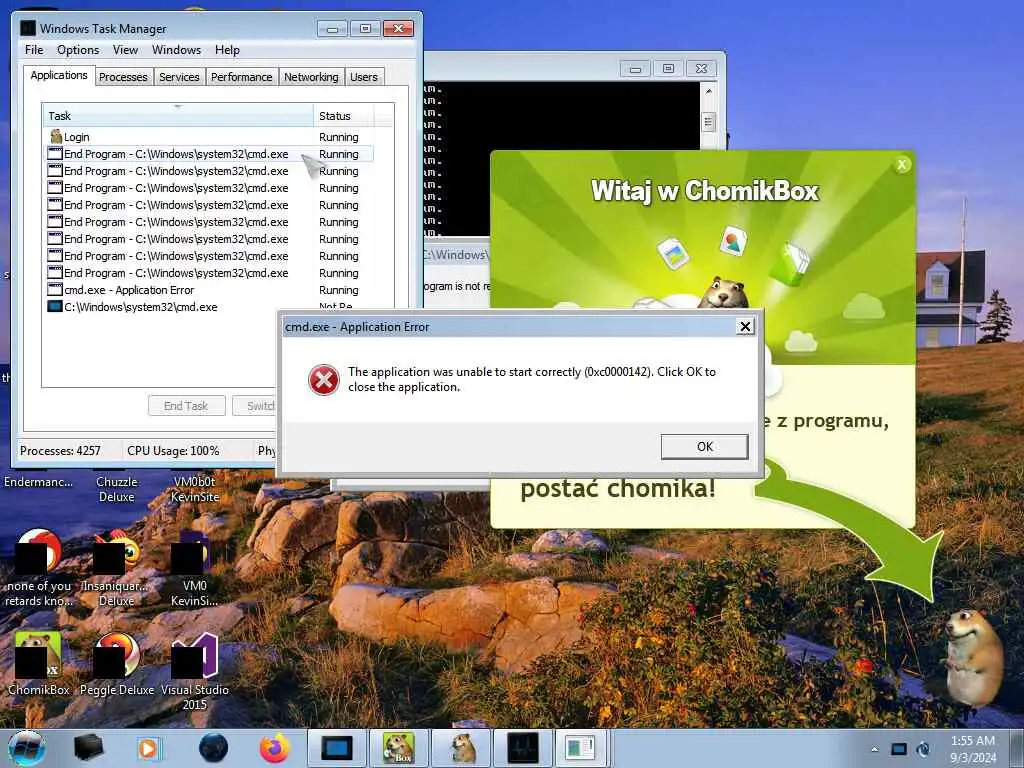Maximize the background cmd window

[668, 69]
